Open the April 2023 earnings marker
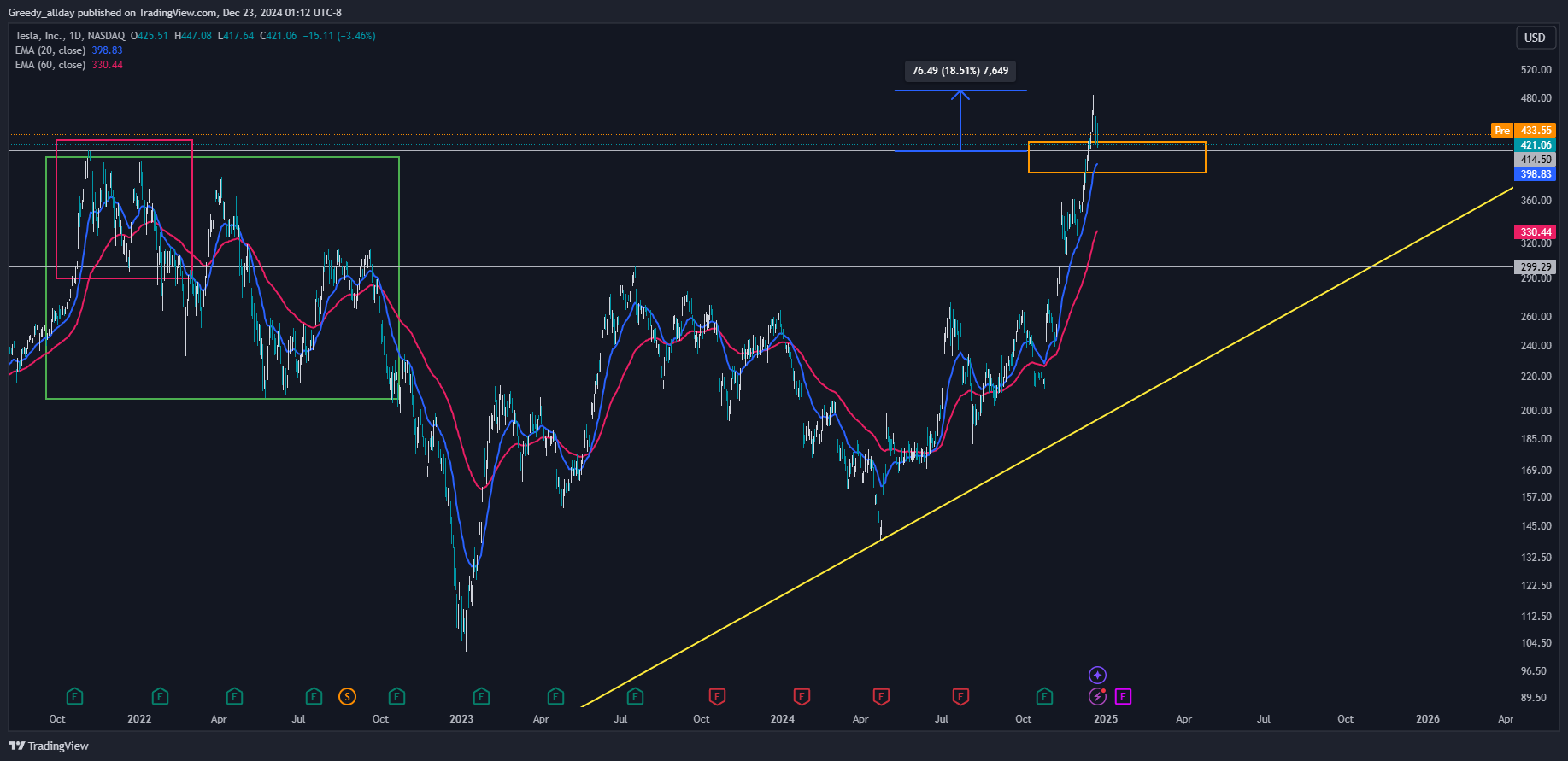The height and width of the screenshot is (761, 1568). click(x=555, y=697)
